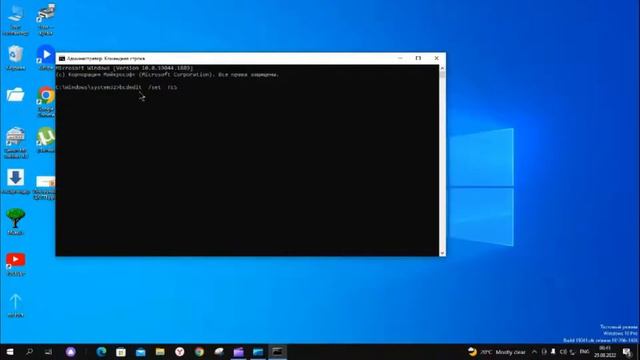This screenshot has height=360, width=640.
Task: Launch Yandex Browser from the taskbar
Action: point(180,352)
